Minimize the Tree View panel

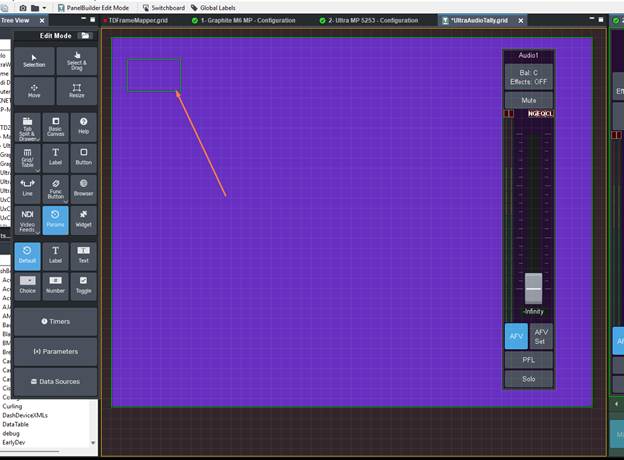click(x=84, y=19)
